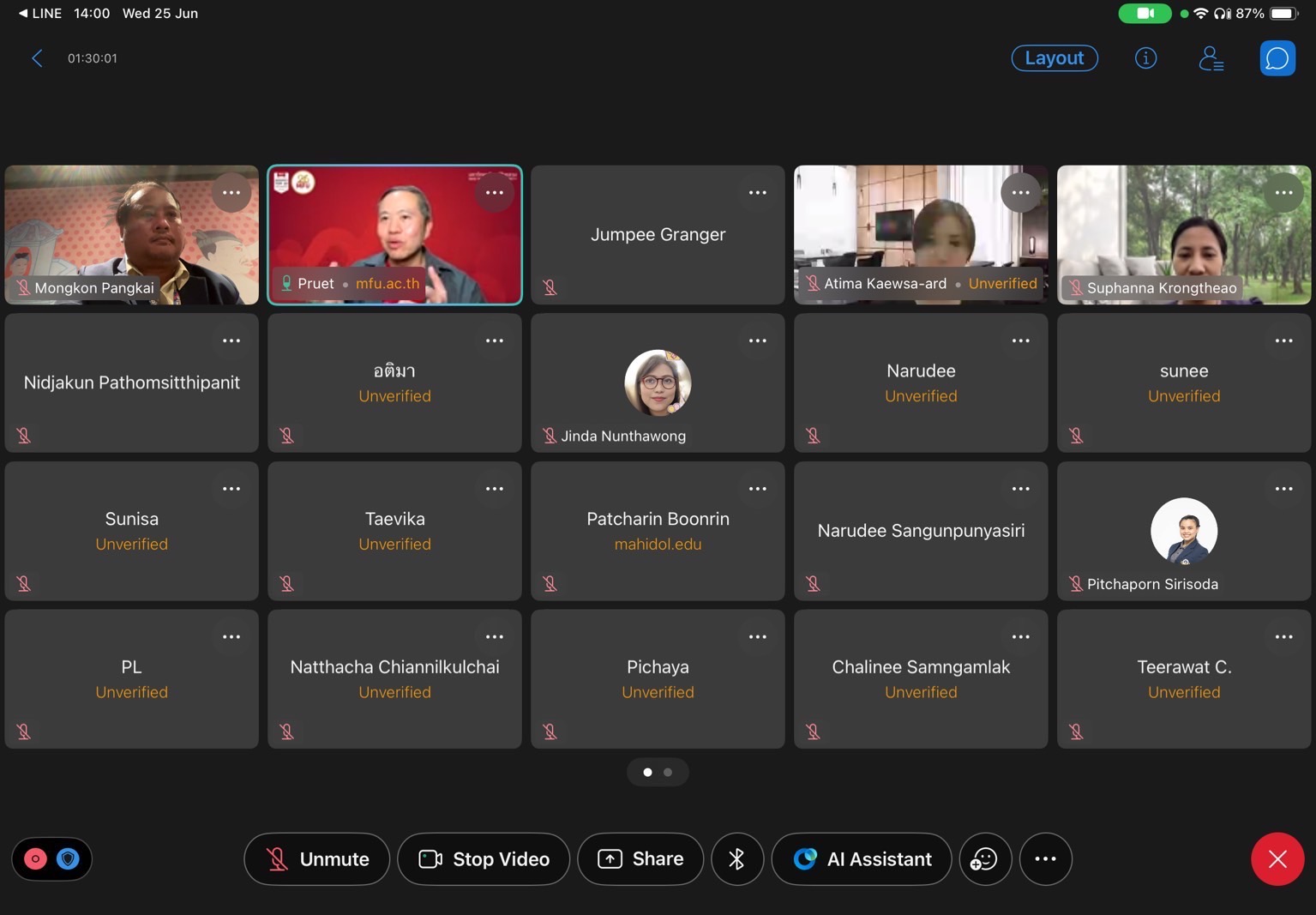This screenshot has width=1316, height=915.
Task: Toggle the AI Assistant
Action: point(861,858)
